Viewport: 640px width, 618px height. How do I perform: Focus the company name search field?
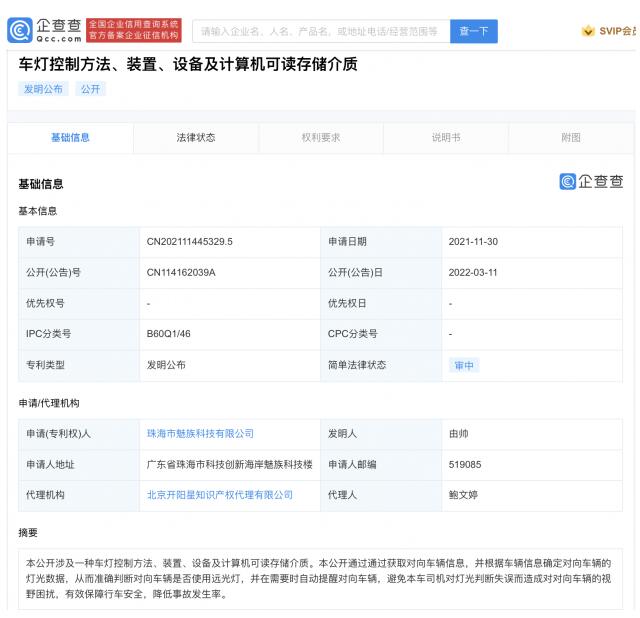[x=321, y=31]
